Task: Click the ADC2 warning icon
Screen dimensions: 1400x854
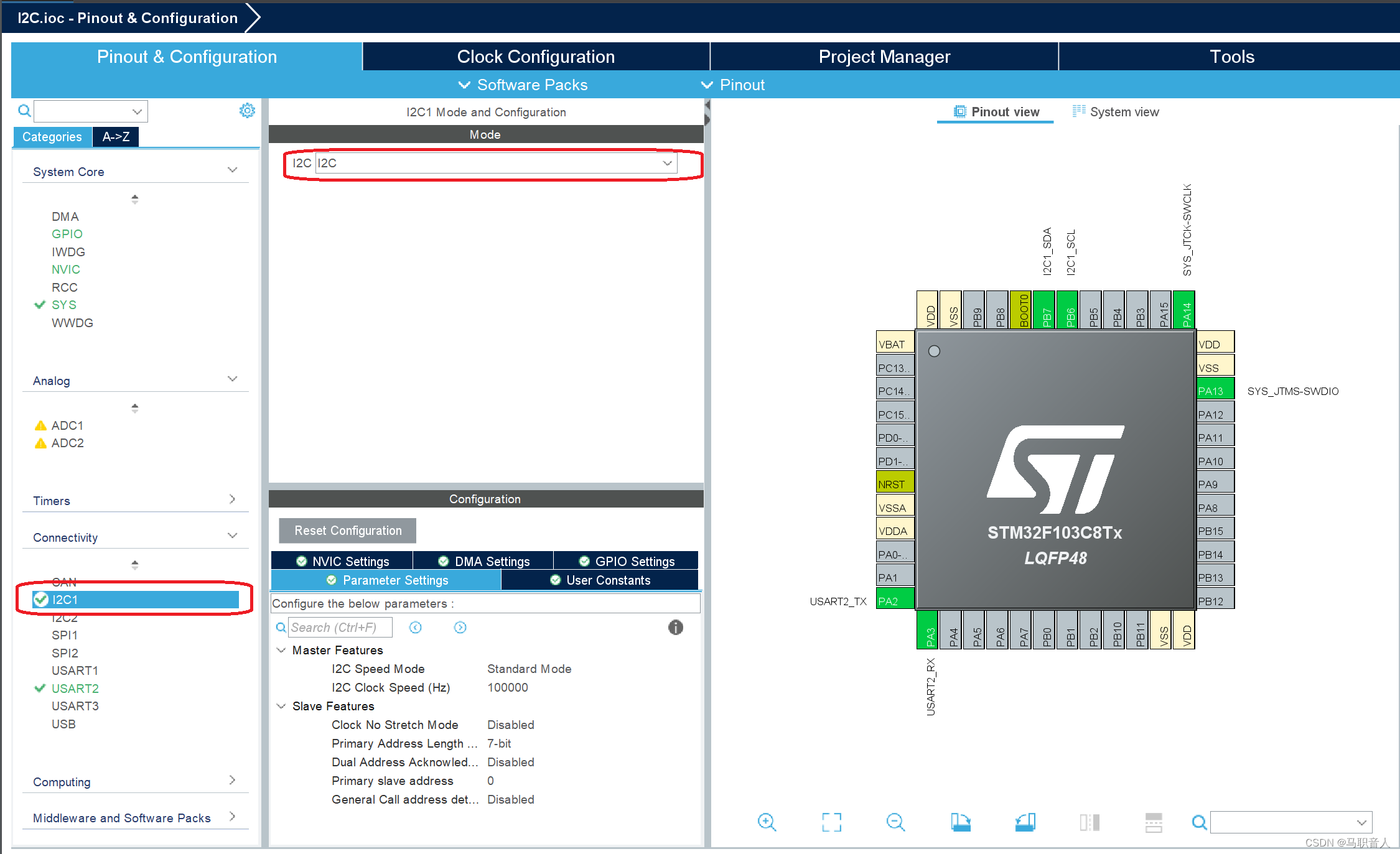Action: 40,443
